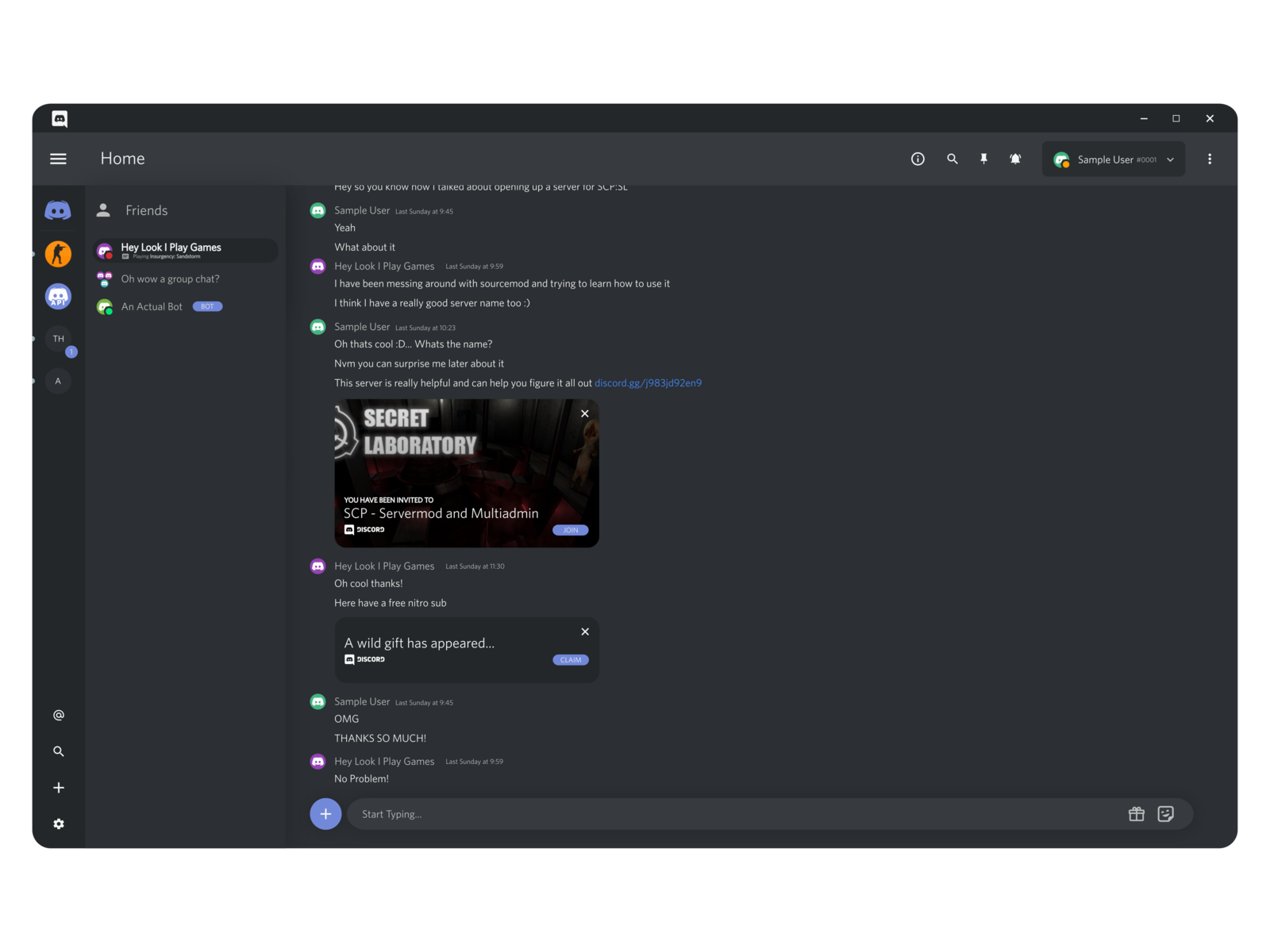This screenshot has width=1270, height=952.
Task: Dismiss the Secret Laboratory invite card
Action: (585, 414)
